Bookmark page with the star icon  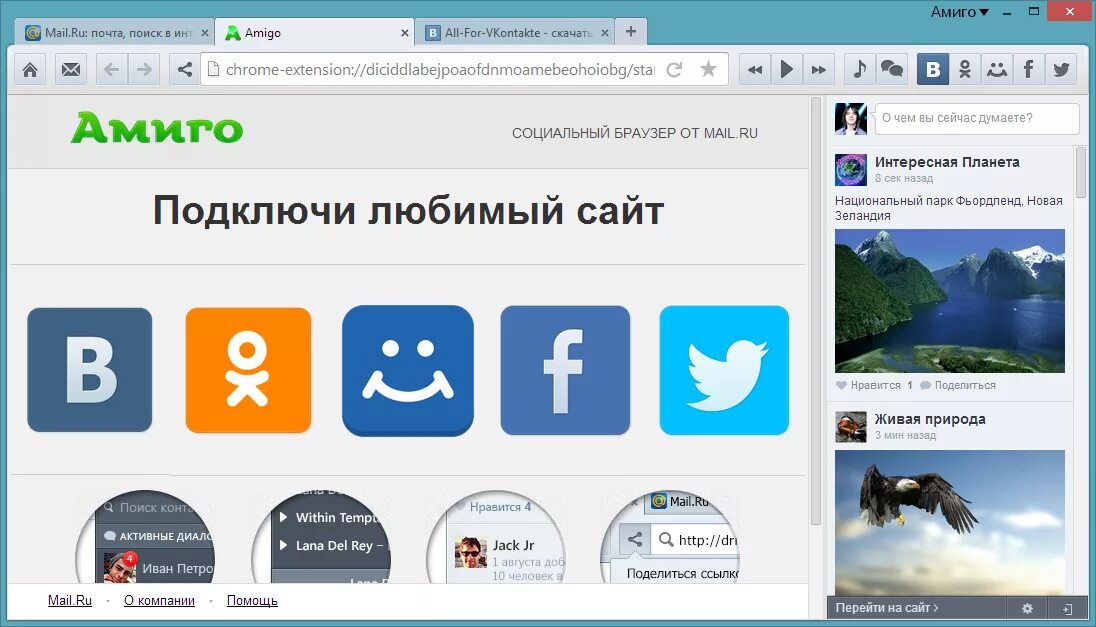[709, 69]
